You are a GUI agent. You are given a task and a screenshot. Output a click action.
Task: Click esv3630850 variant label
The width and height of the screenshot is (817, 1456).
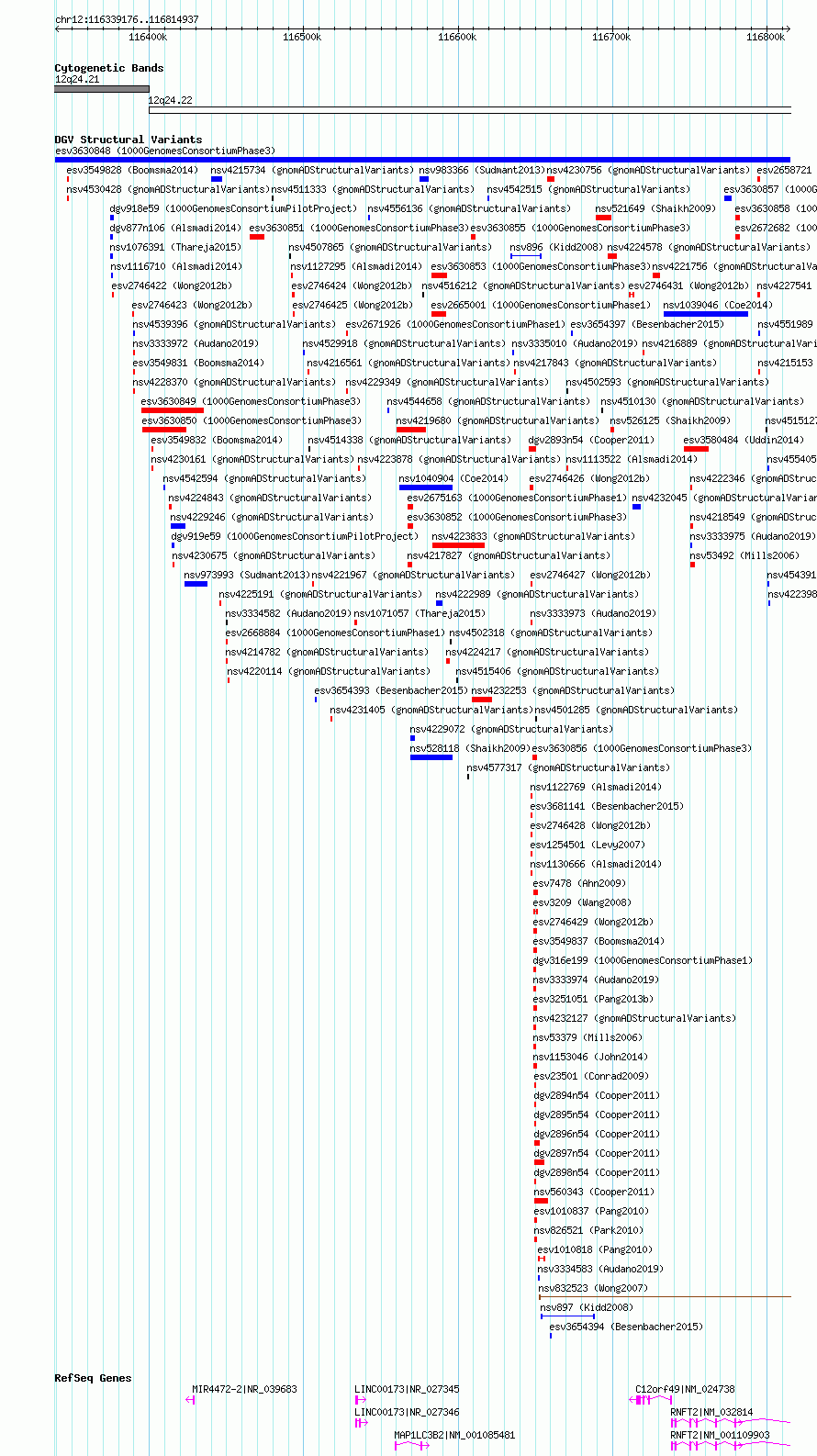click(252, 420)
